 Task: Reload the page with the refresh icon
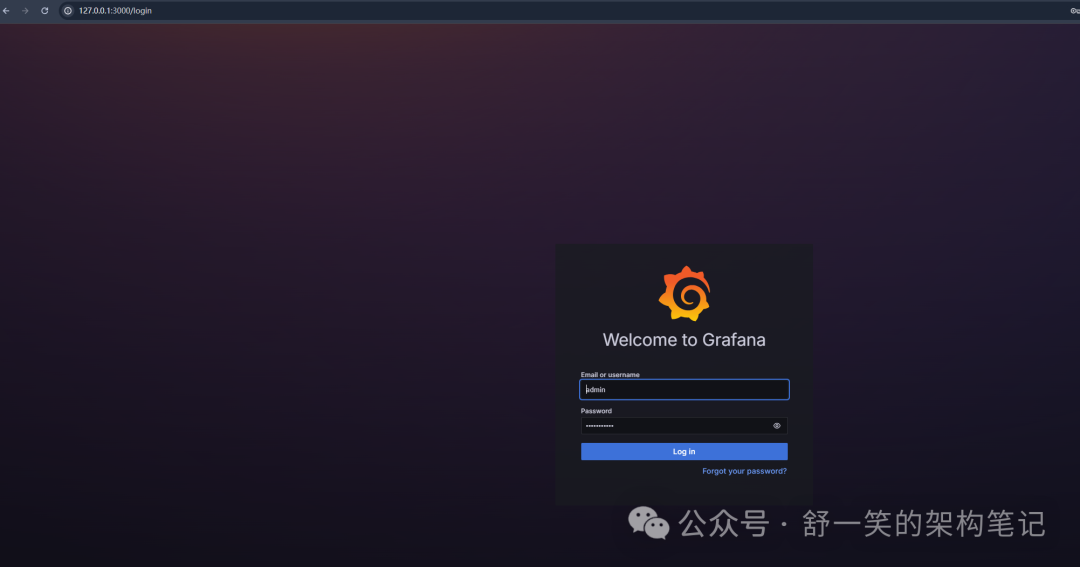(x=45, y=11)
